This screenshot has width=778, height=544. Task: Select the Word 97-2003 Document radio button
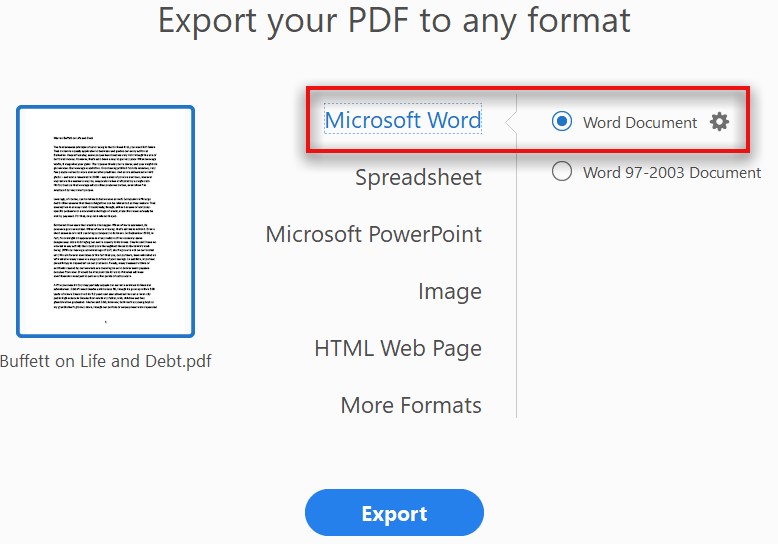562,171
